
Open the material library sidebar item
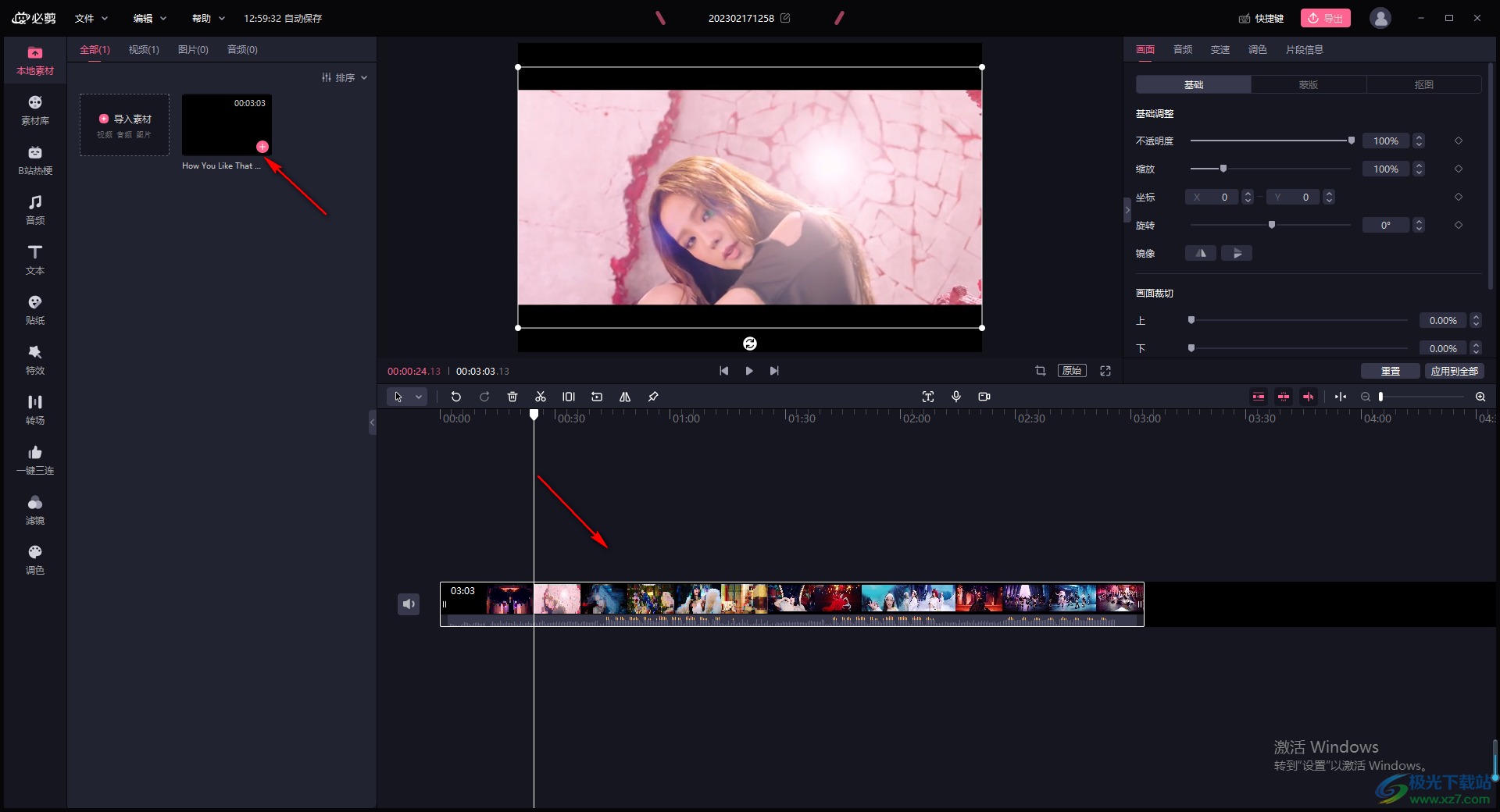pyautogui.click(x=35, y=111)
